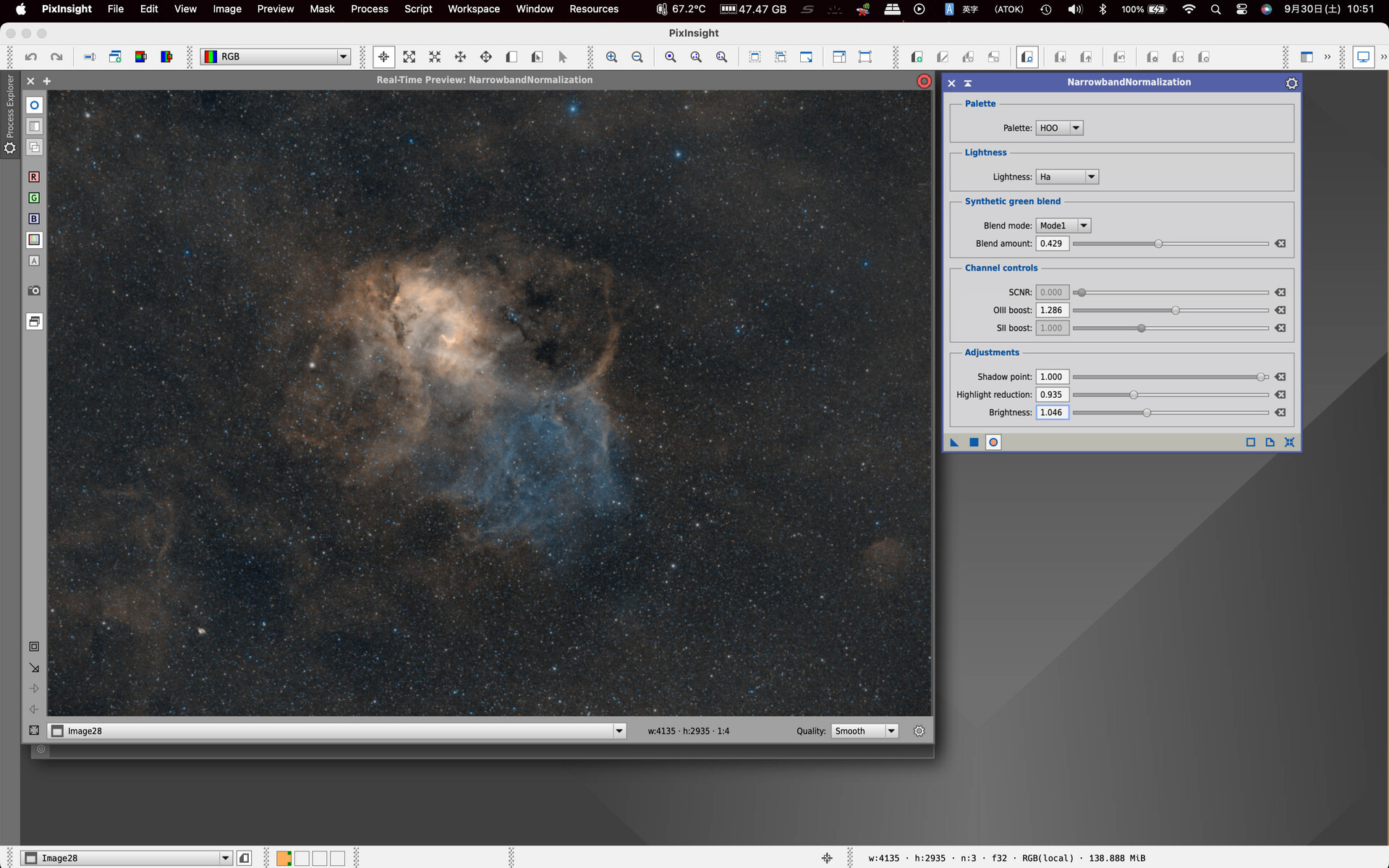Viewport: 1389px width, 868px height.
Task: Open the Process menu
Action: click(x=369, y=9)
